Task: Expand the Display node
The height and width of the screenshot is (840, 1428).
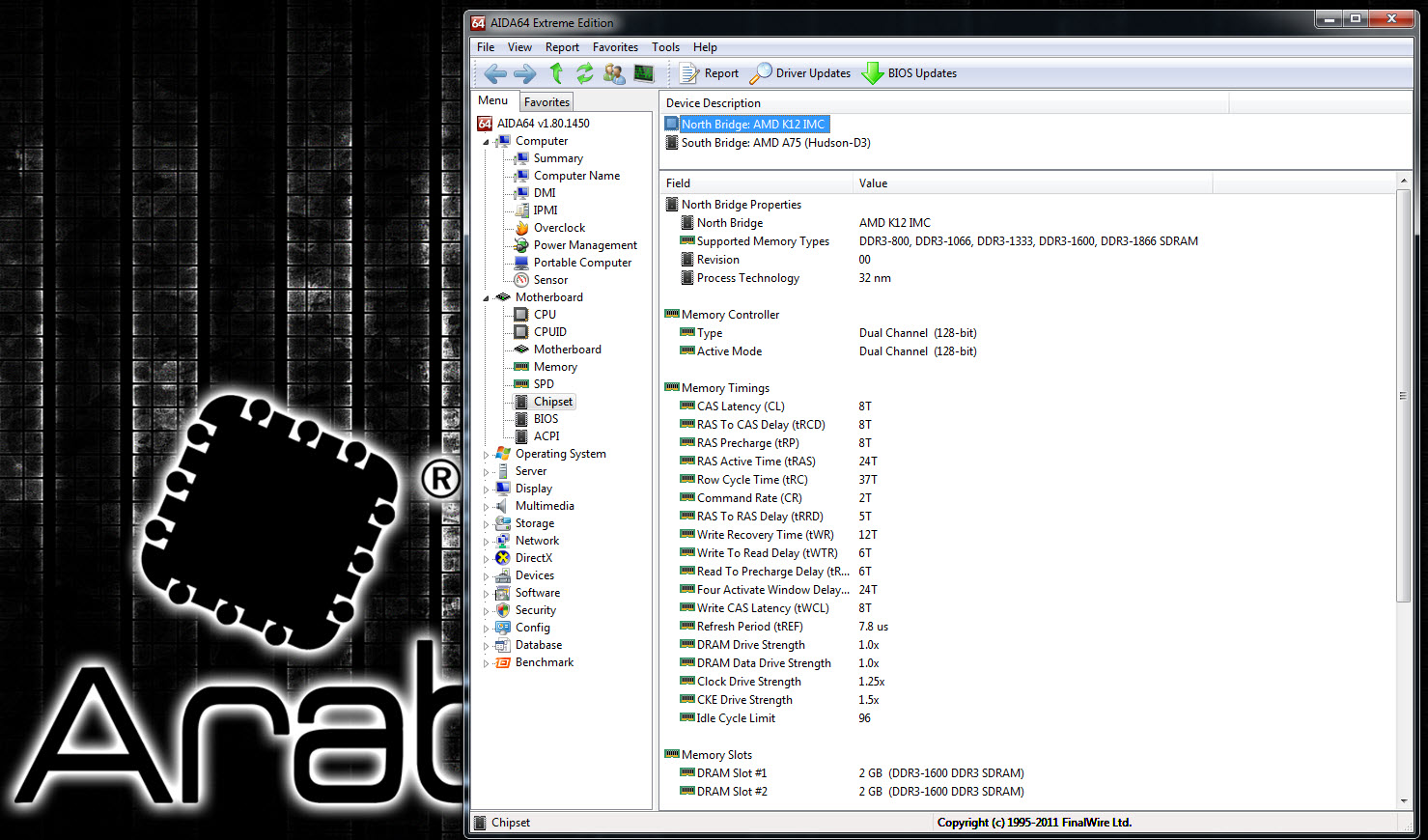Action: [x=486, y=489]
